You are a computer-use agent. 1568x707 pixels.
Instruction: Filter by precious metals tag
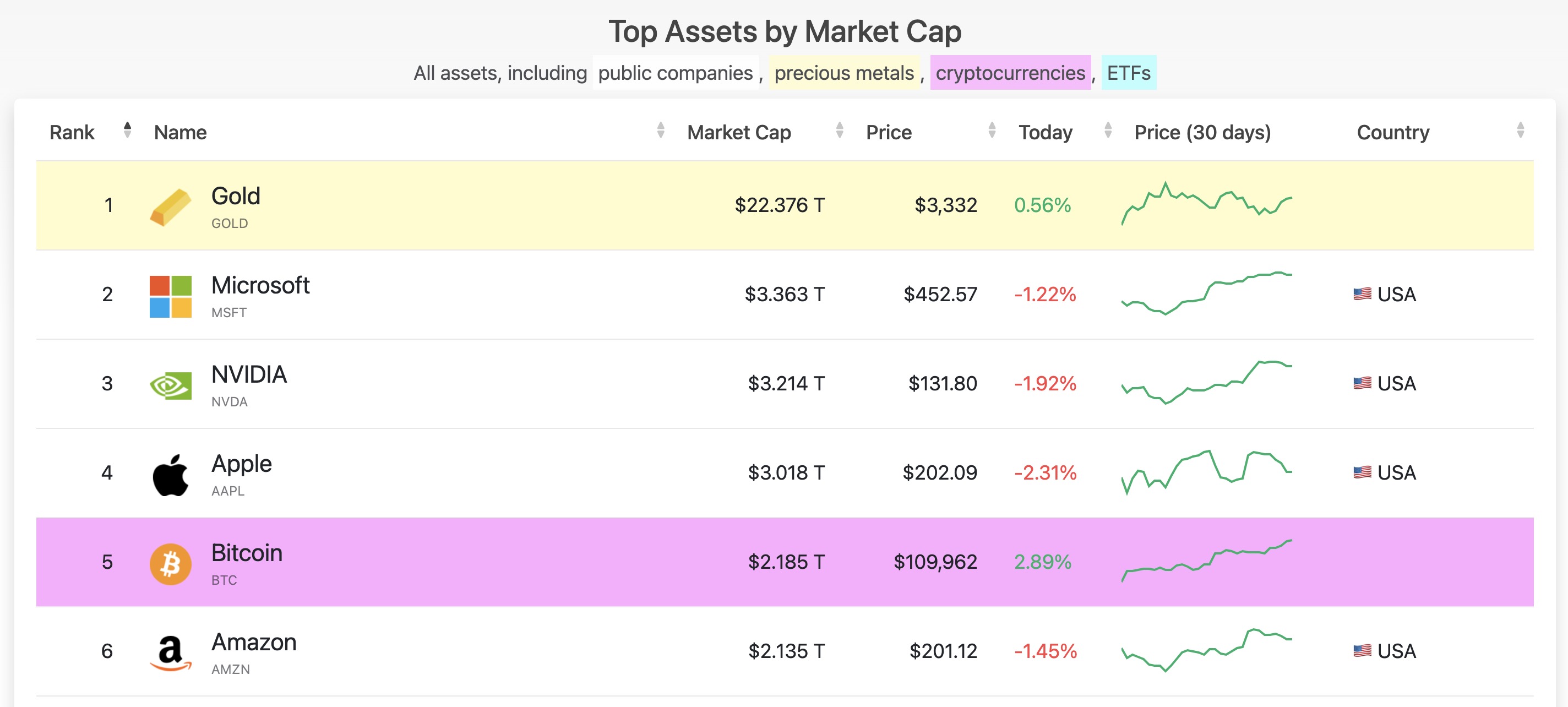pyautogui.click(x=843, y=73)
